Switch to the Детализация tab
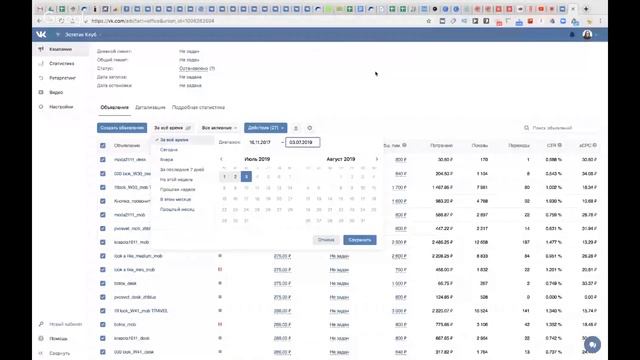This screenshot has width=640, height=360. (x=150, y=108)
